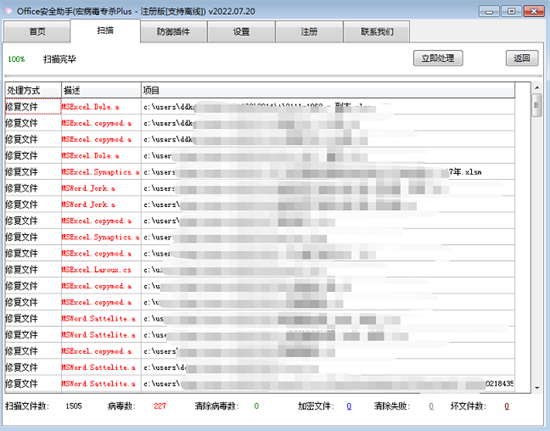Image resolution: width=550 pixels, height=431 pixels.
Task: Open the 联系我们 tab
Action: 377,32
